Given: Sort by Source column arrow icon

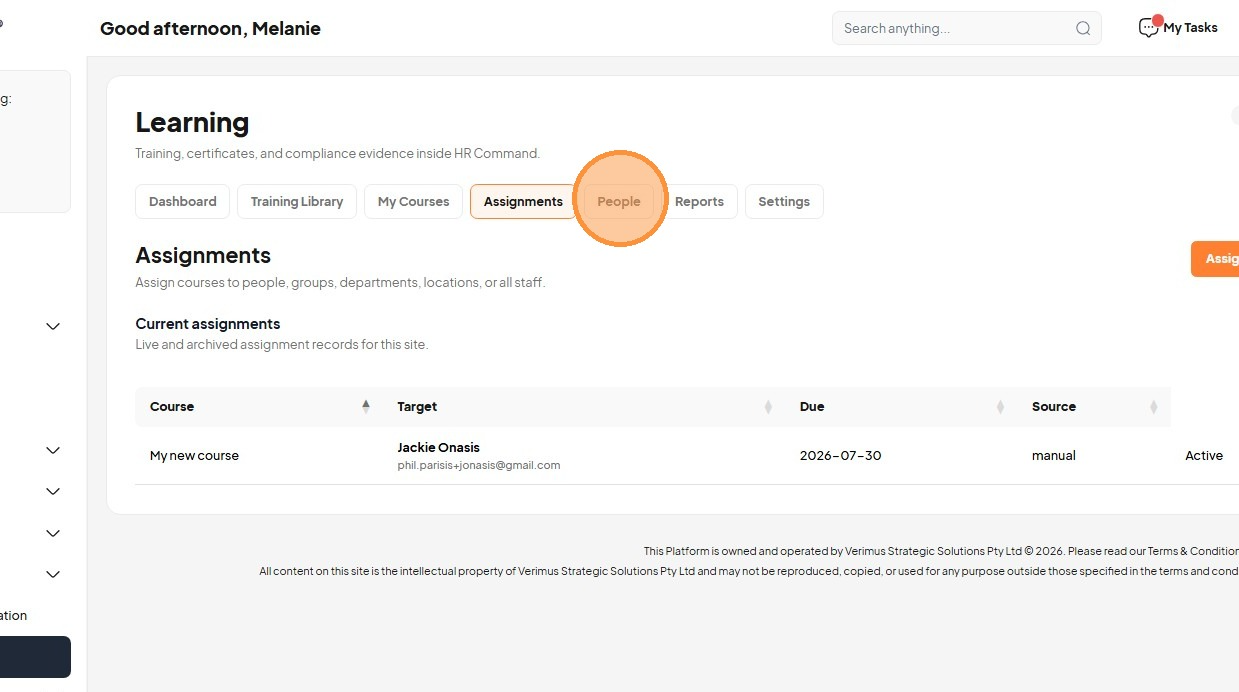Looking at the screenshot, I should (1153, 406).
